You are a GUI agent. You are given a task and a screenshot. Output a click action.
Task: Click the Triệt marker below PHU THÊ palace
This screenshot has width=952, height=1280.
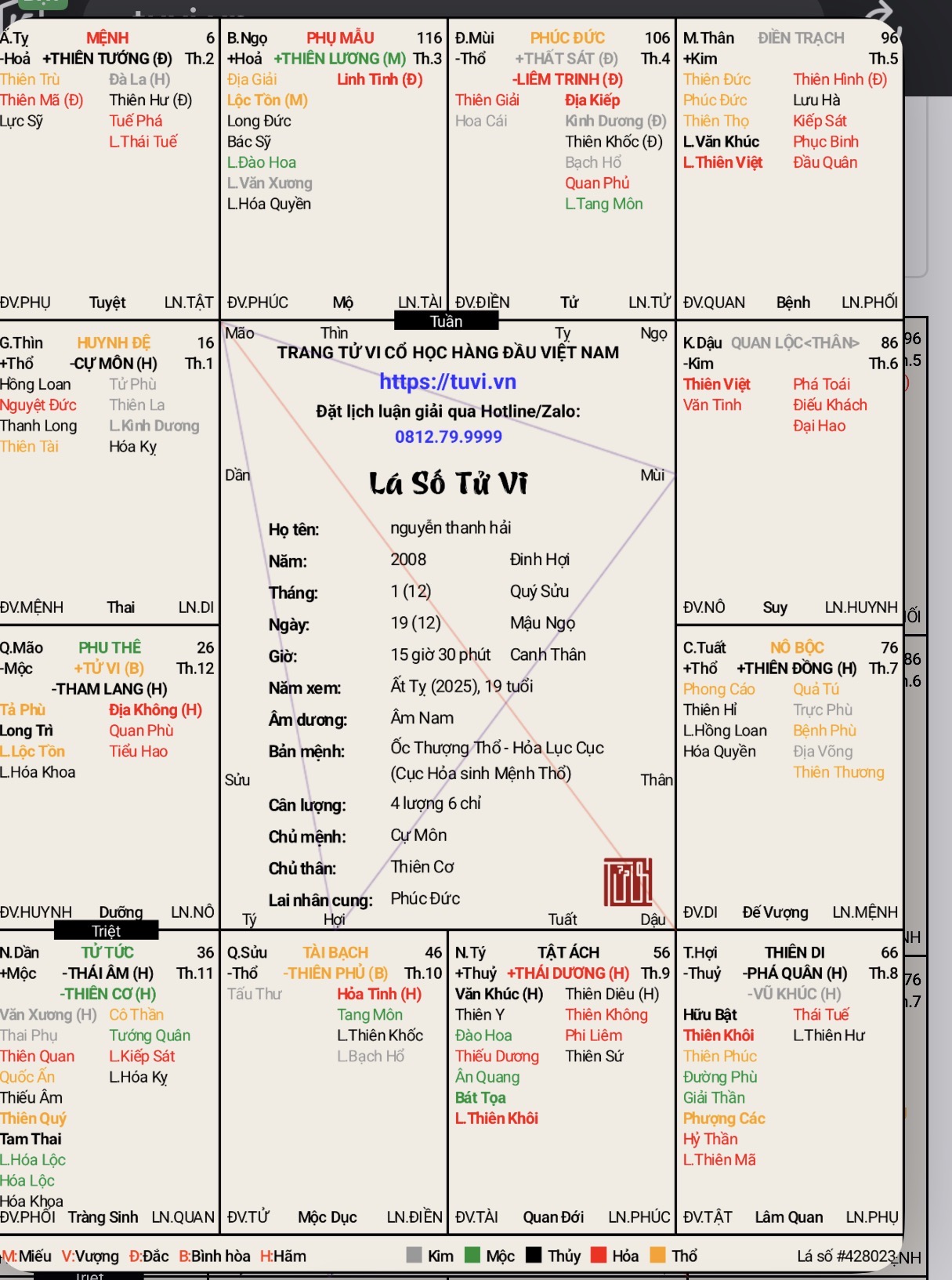(106, 930)
